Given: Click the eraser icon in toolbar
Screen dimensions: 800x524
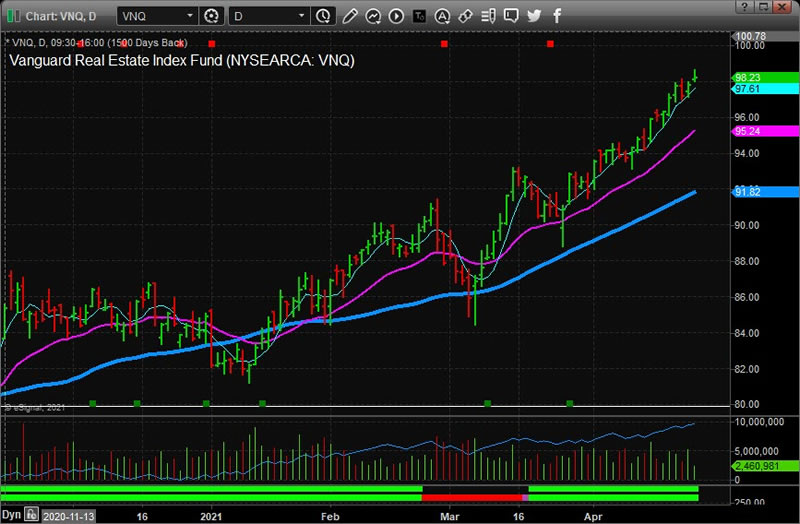Looking at the screenshot, I should [465, 16].
